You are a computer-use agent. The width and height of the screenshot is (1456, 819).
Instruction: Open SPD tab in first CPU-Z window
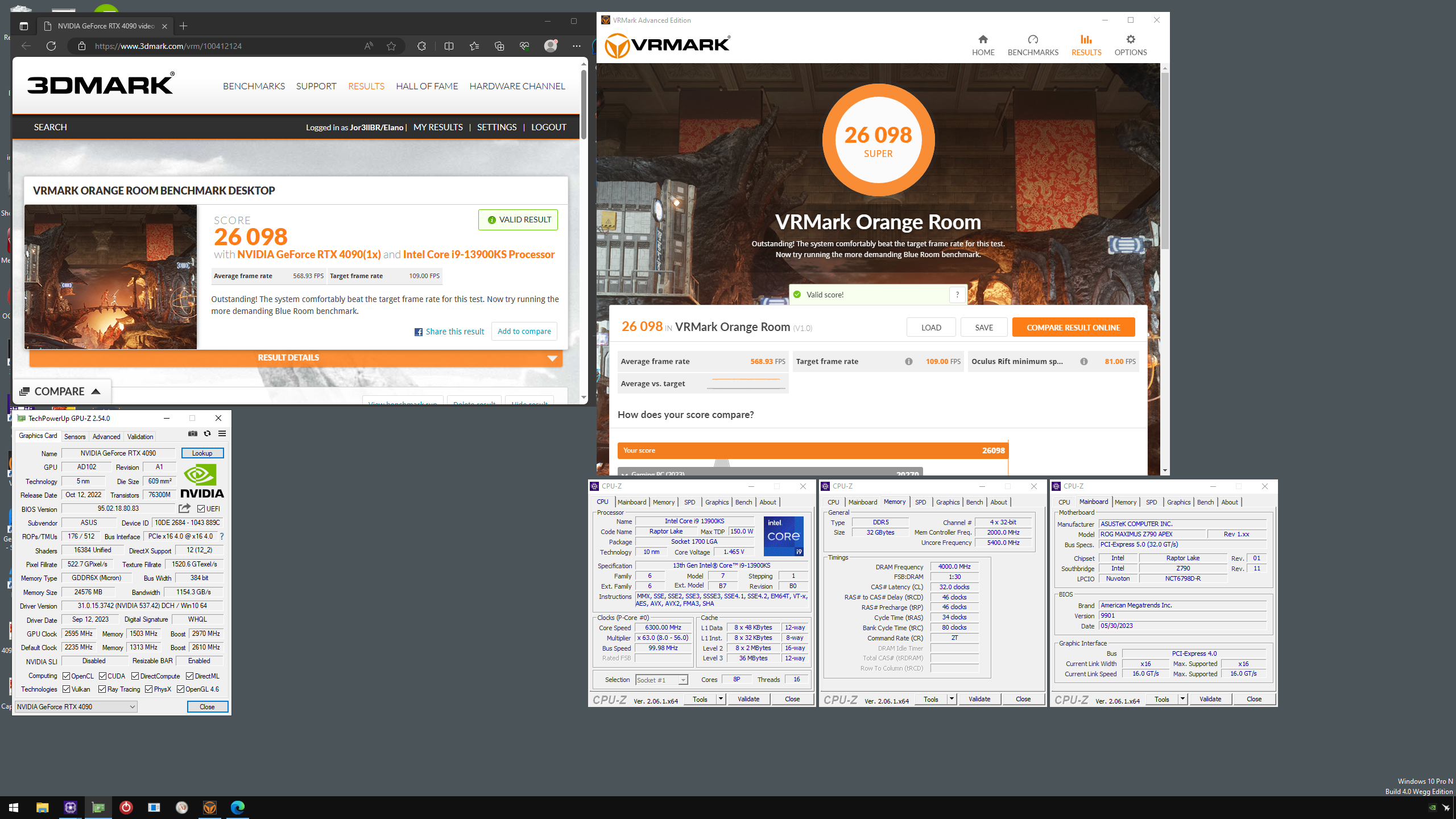689,502
